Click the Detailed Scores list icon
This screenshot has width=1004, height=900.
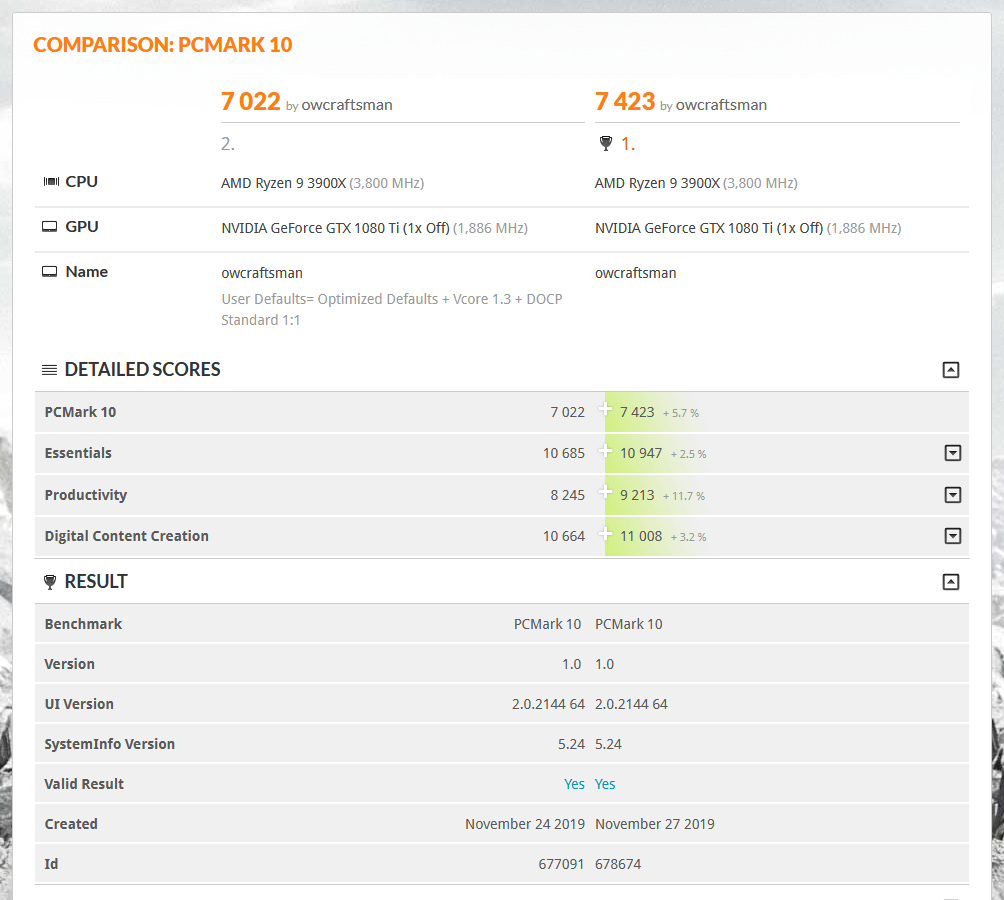click(49, 370)
